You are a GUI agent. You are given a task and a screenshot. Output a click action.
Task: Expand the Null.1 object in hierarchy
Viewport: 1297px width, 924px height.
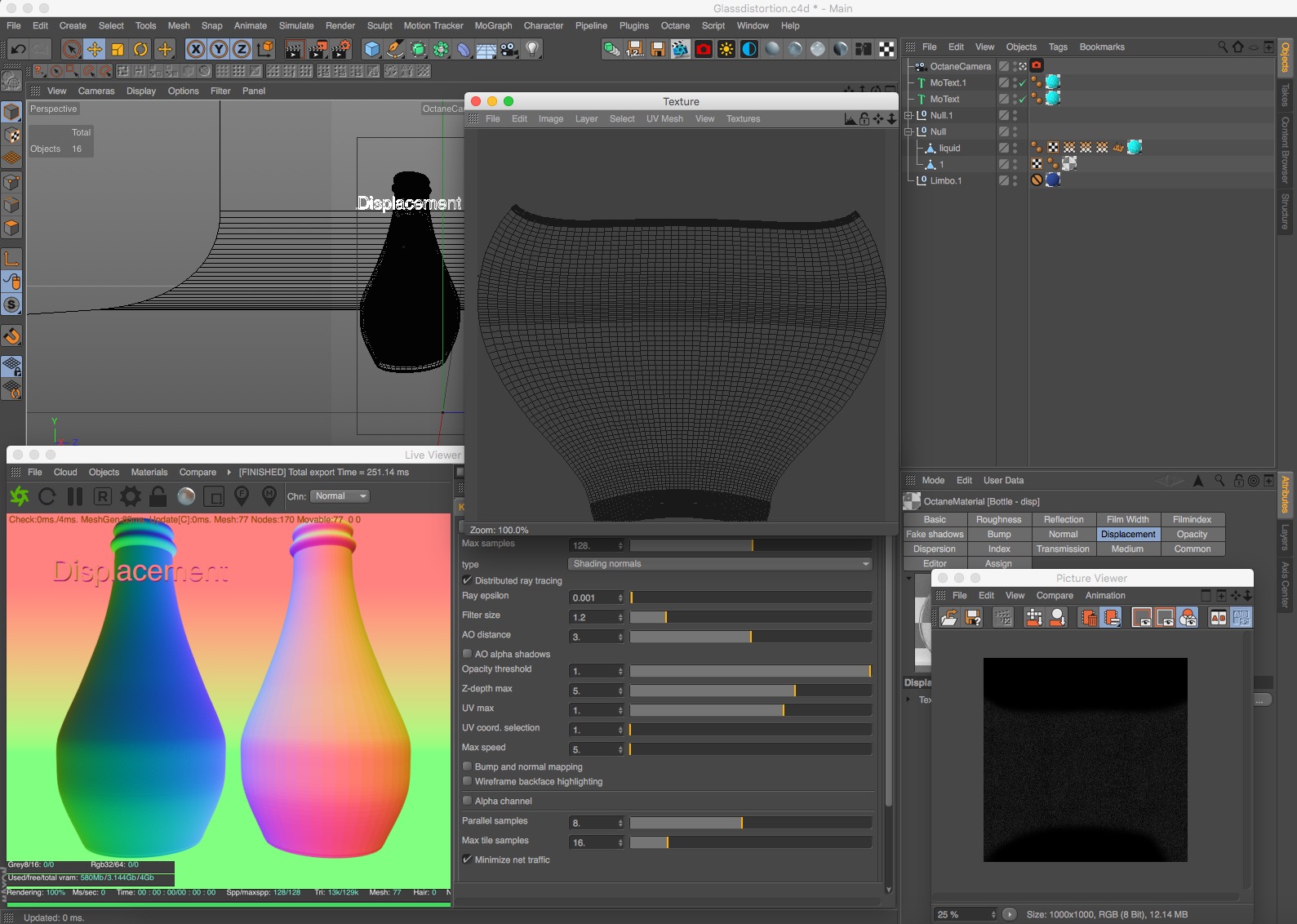point(908,115)
